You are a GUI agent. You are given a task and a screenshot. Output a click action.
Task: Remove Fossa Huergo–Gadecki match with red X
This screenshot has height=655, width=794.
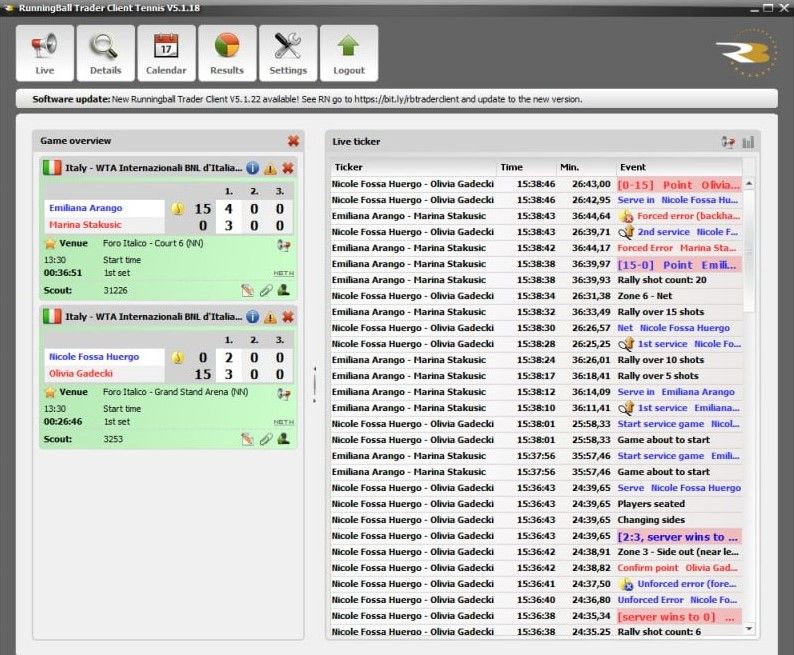point(288,317)
